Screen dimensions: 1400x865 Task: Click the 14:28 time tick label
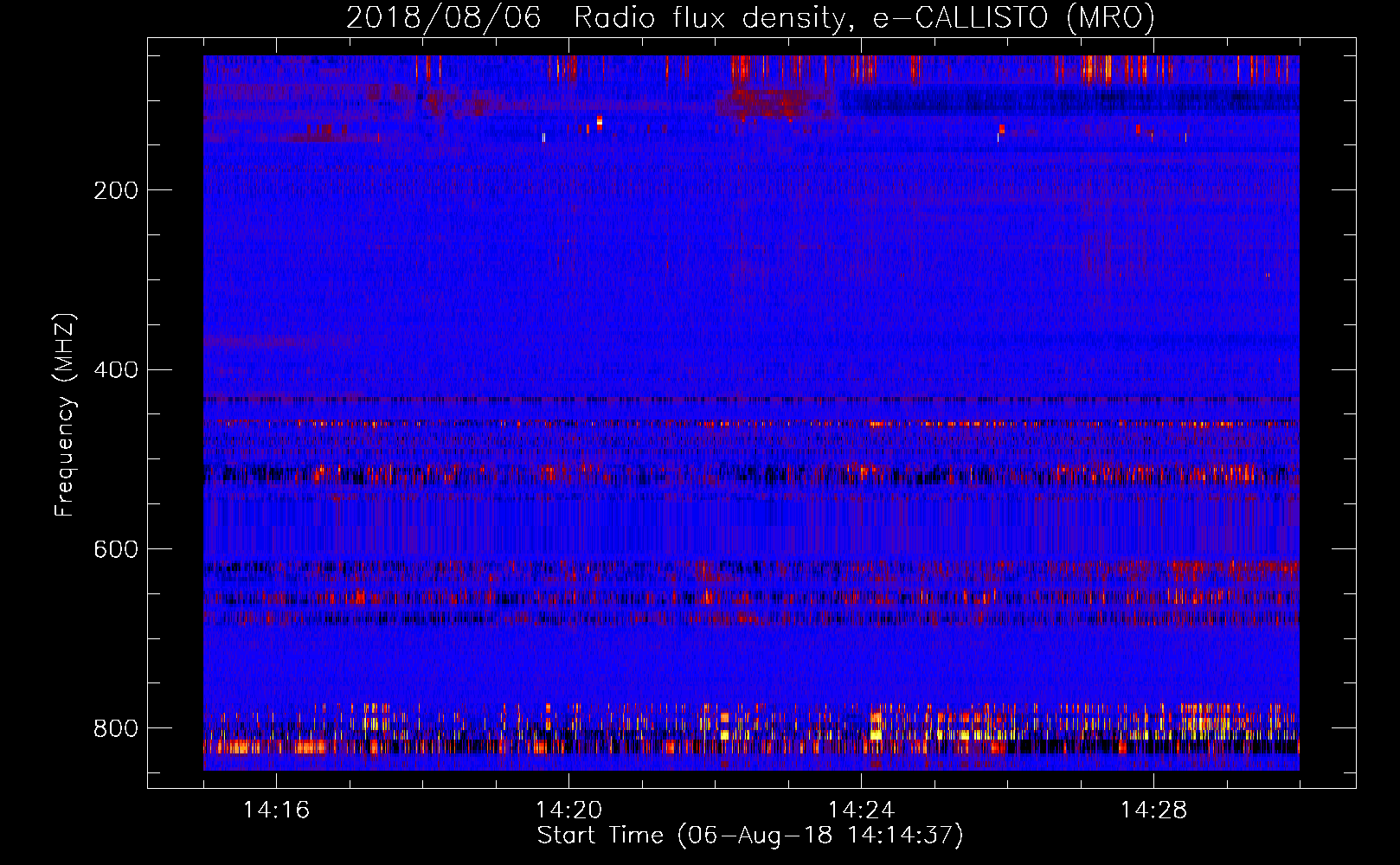pos(1153,810)
